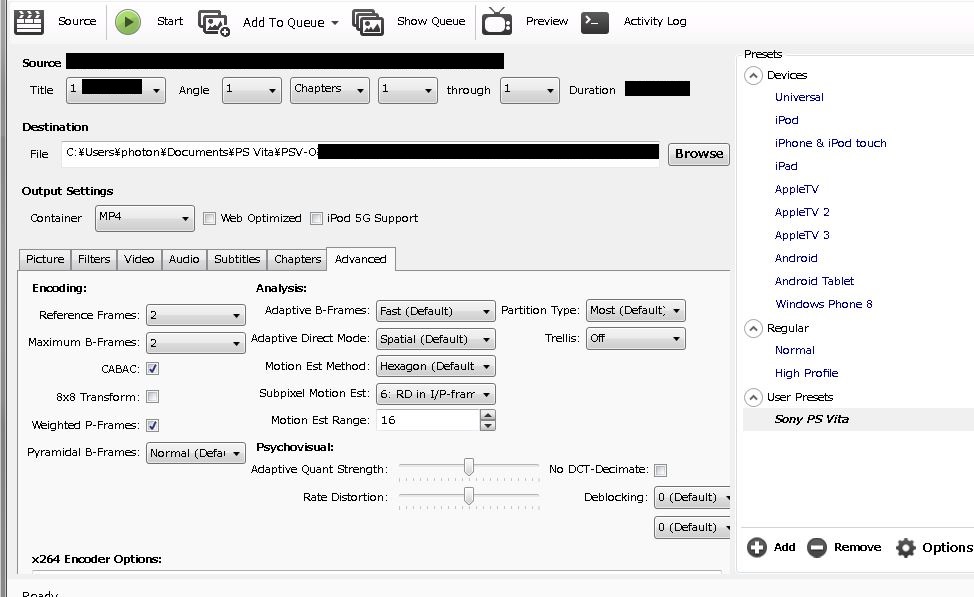Toggle the Weighted P-Frames checkbox
Image resolution: width=974 pixels, height=597 pixels.
click(152, 426)
